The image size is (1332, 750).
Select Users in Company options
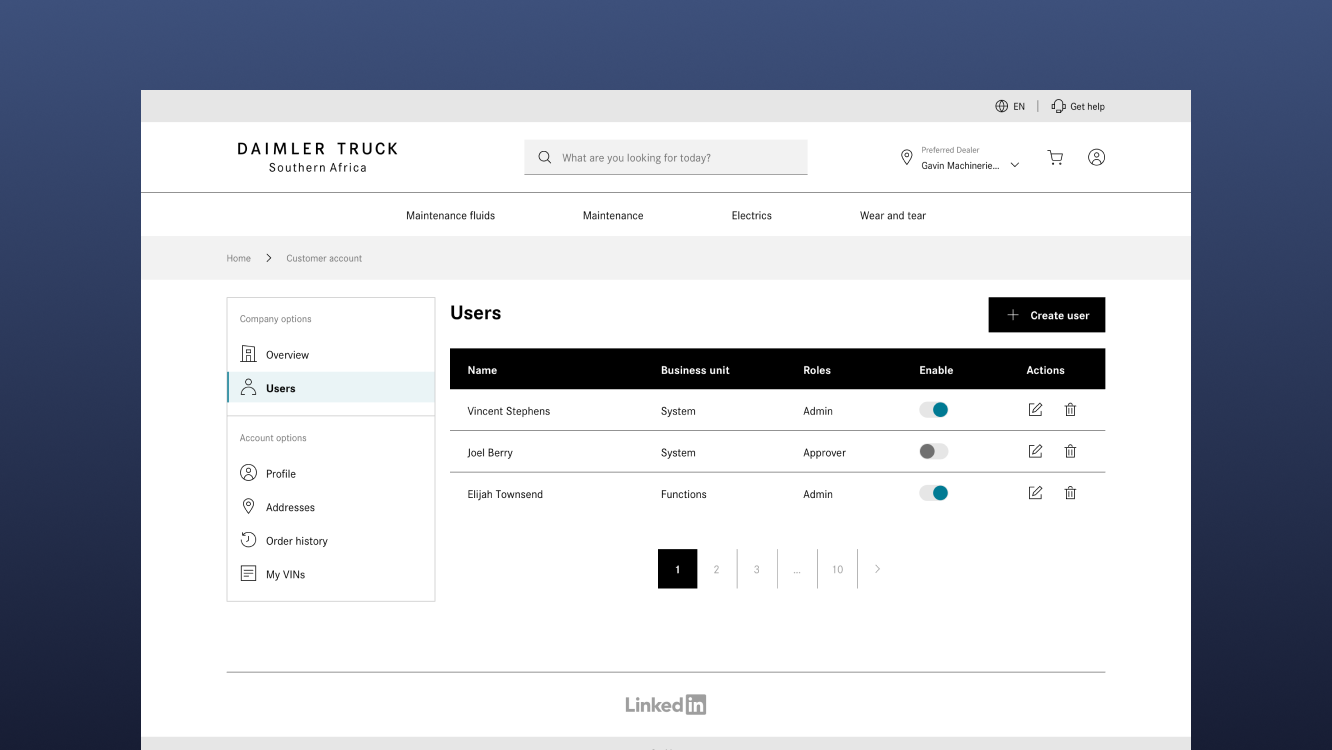click(331, 388)
